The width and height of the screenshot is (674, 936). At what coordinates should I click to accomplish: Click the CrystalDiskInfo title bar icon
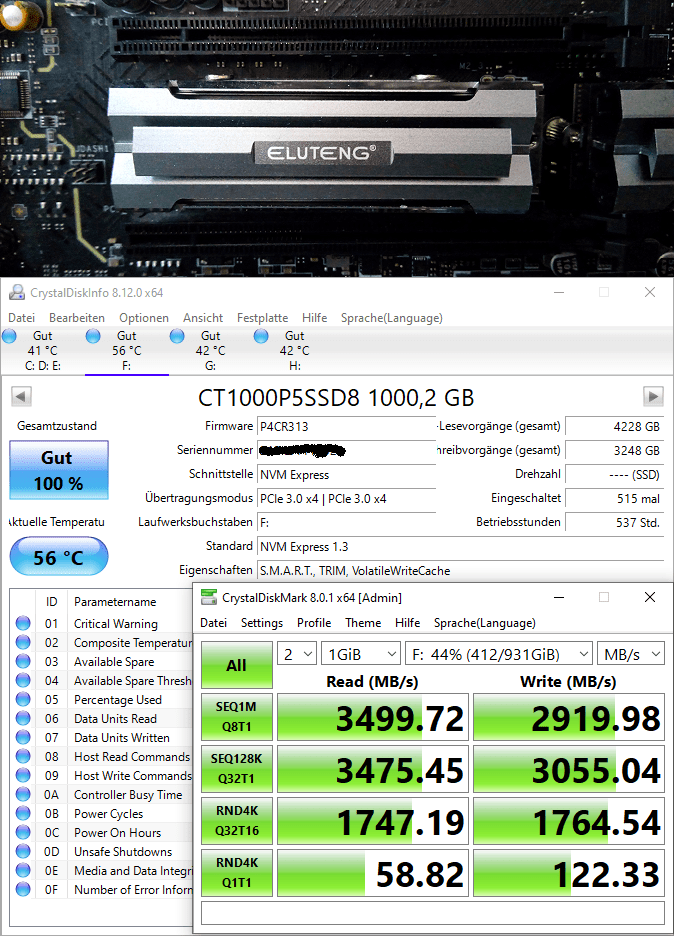point(17,292)
